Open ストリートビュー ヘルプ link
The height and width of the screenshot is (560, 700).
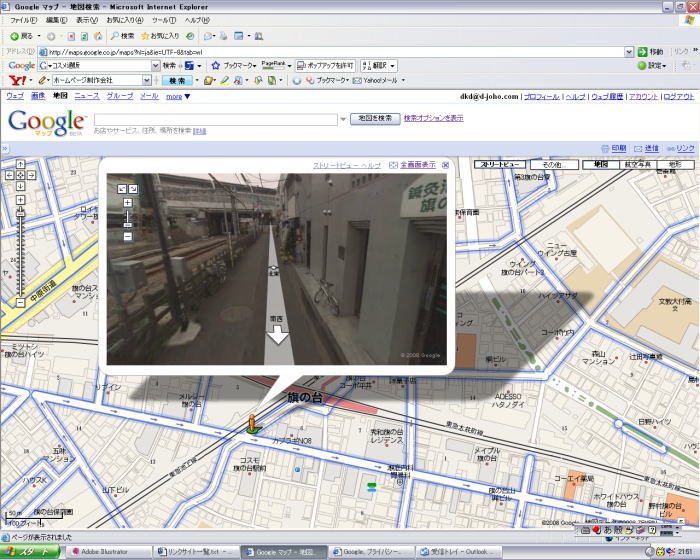[347, 166]
